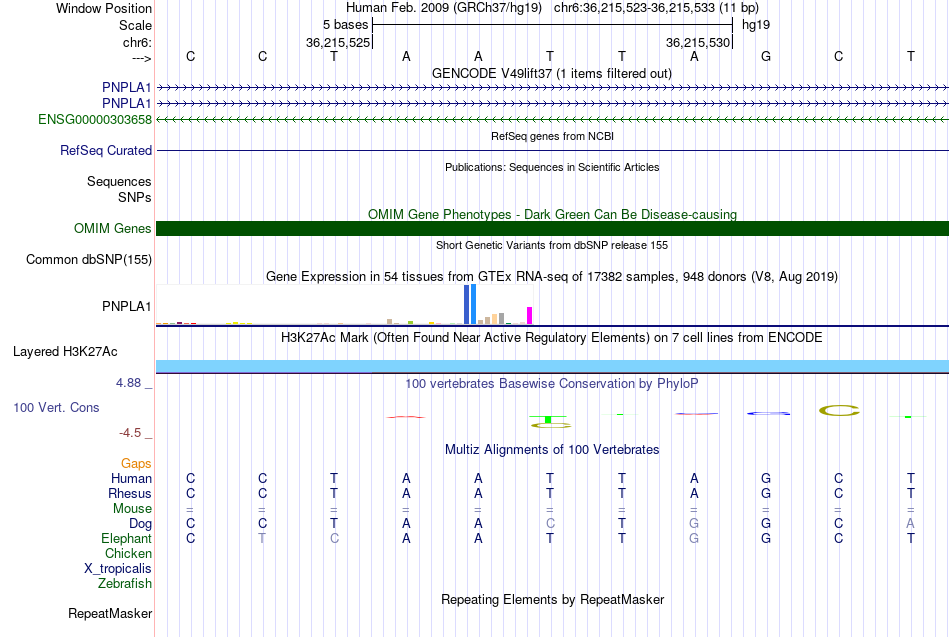Click the Window Position track label

click(x=104, y=8)
